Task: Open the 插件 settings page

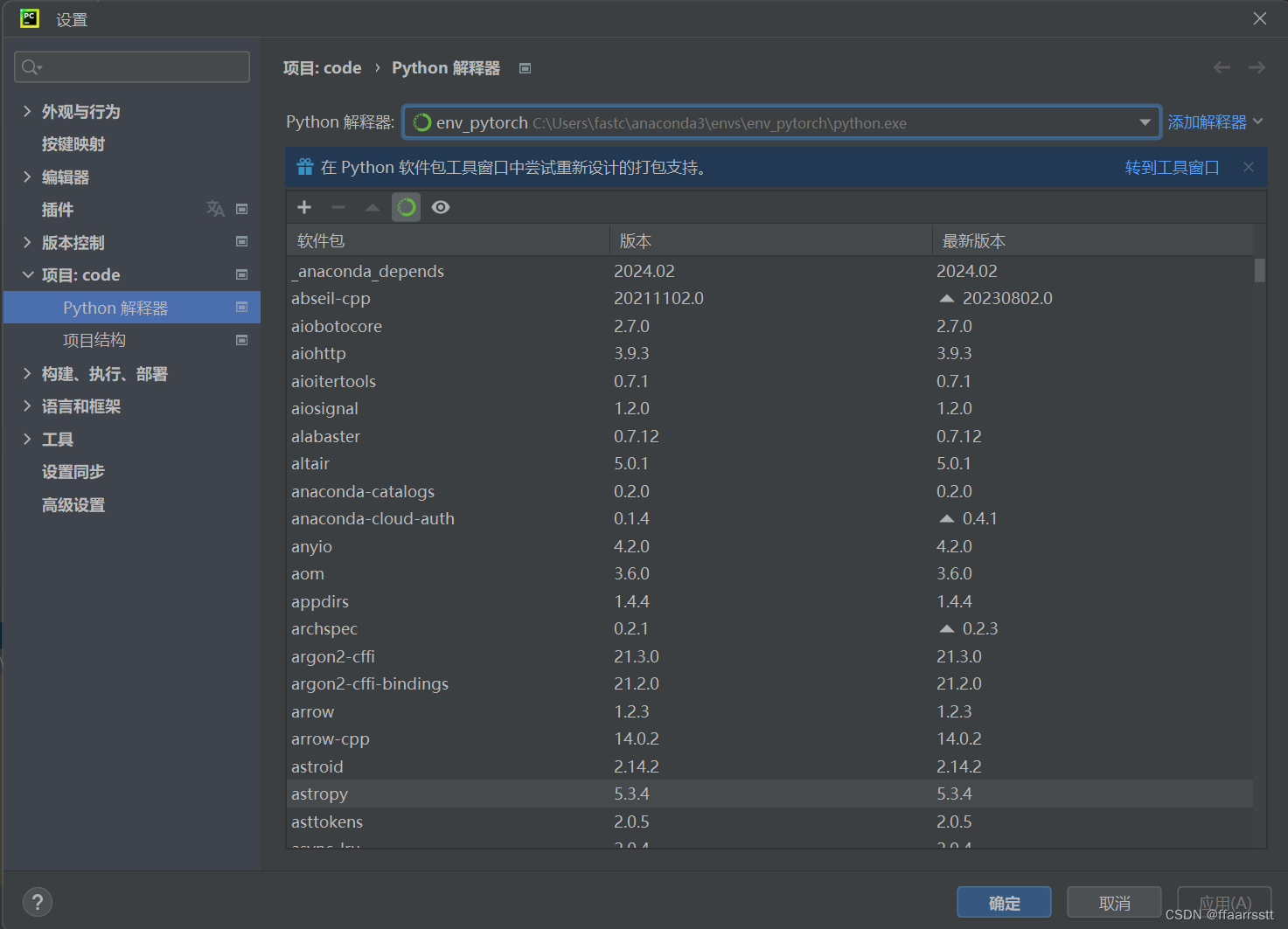Action: (x=58, y=210)
